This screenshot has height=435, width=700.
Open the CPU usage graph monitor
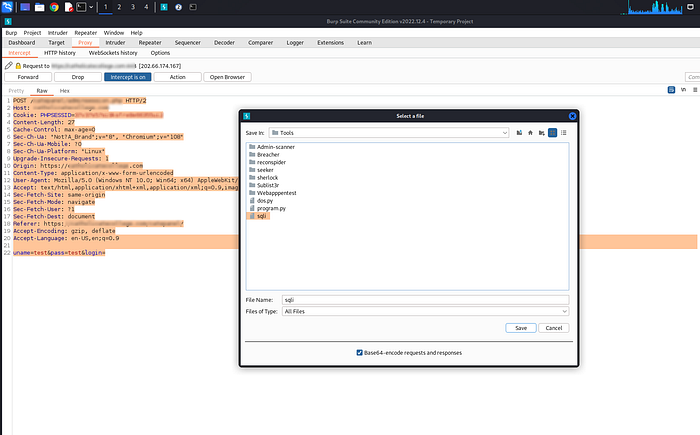click(655, 7)
